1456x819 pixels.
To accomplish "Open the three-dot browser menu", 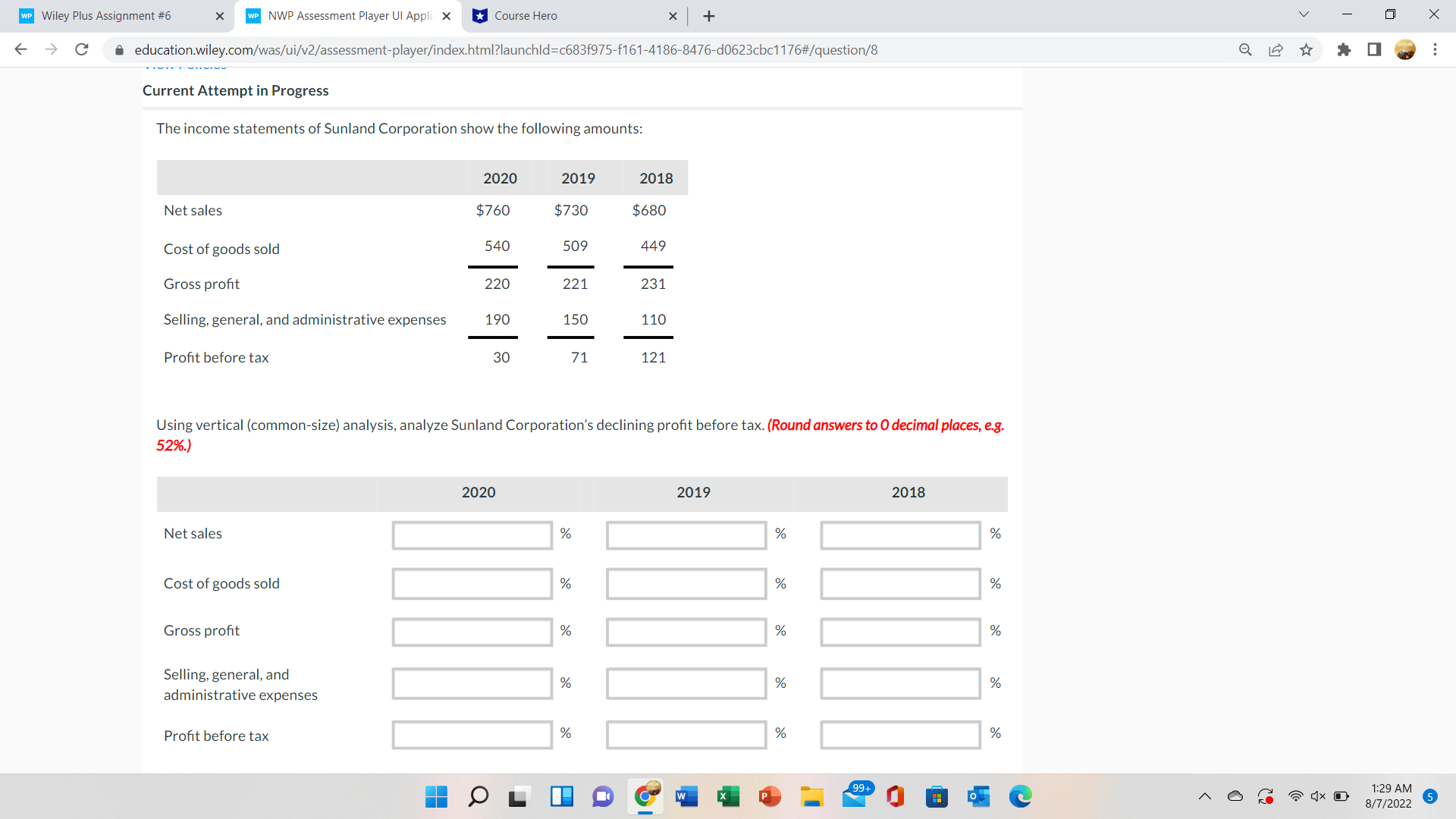I will pos(1435,49).
